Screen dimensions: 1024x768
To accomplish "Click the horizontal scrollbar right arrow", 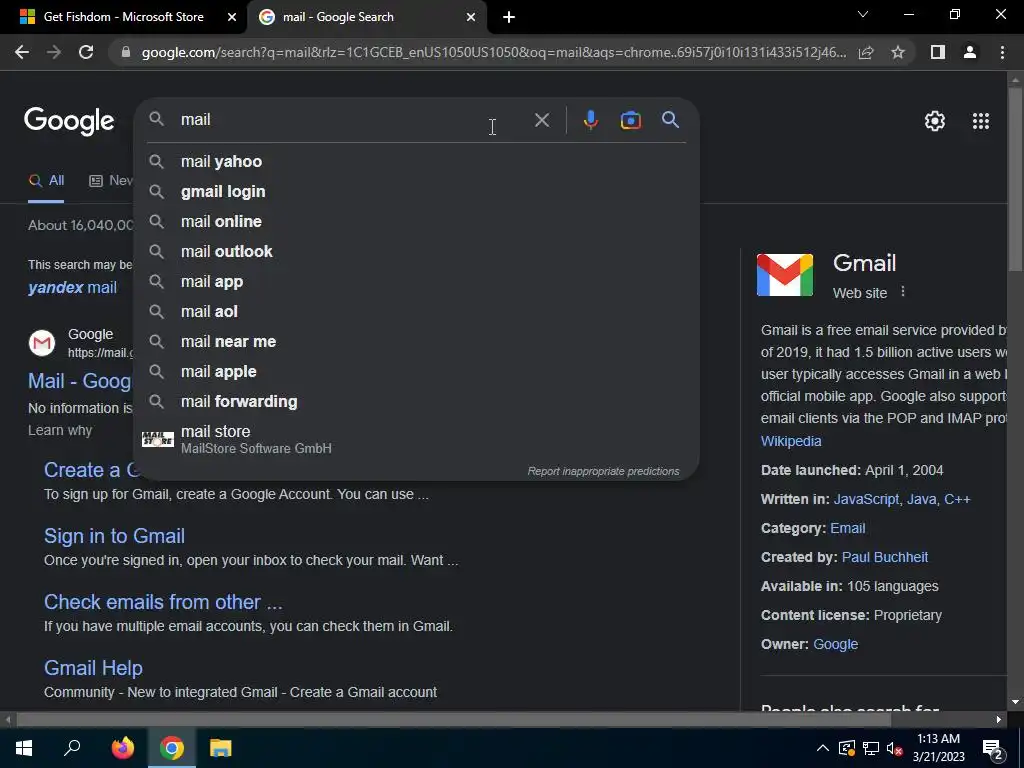I will (x=999, y=720).
